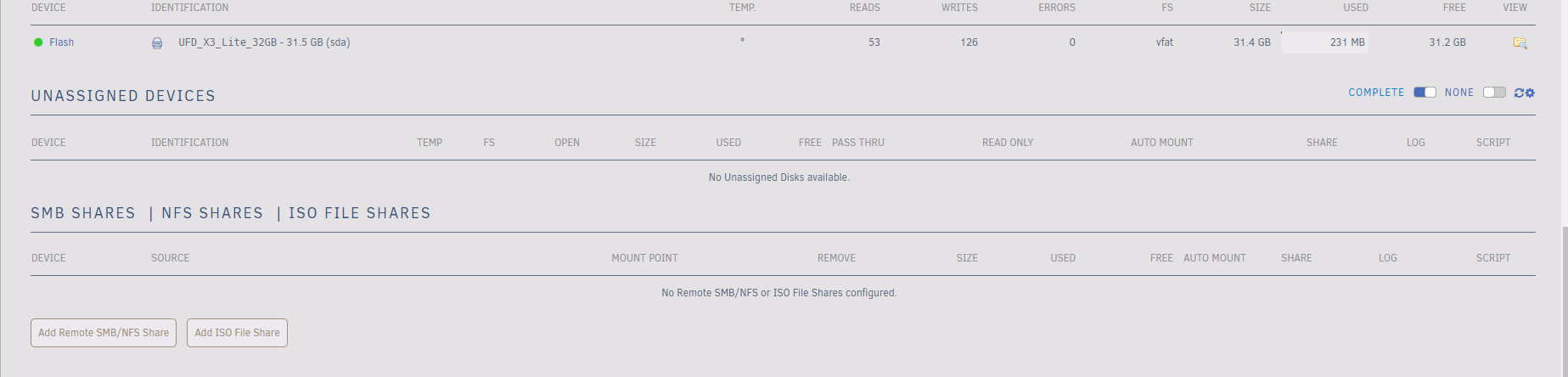This screenshot has height=377, width=1568.
Task: Click the COMPLETE label text
Action: click(x=1376, y=93)
